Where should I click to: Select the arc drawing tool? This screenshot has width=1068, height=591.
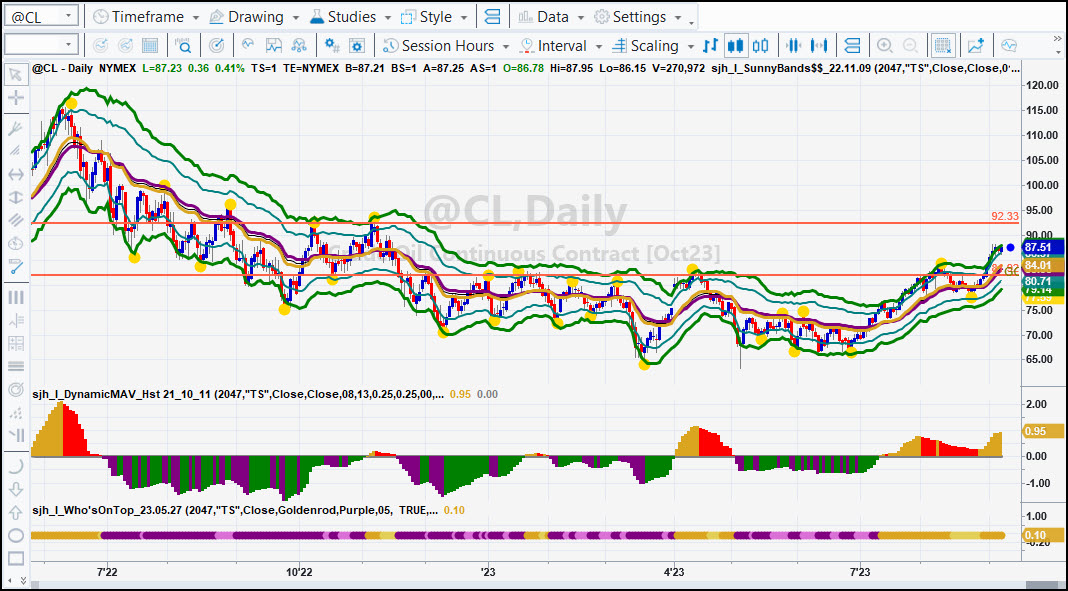coord(15,466)
